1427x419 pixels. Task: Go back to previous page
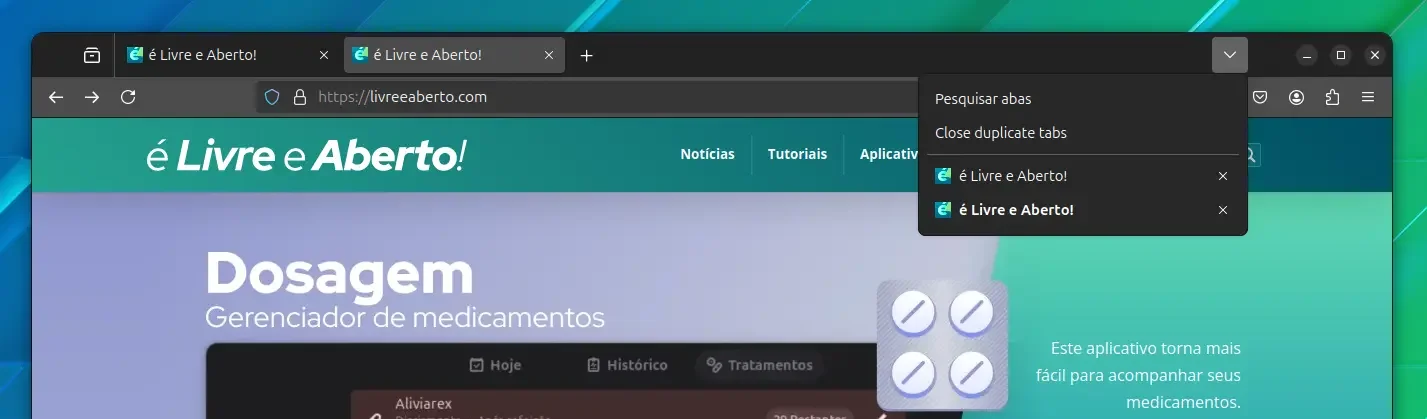click(56, 97)
